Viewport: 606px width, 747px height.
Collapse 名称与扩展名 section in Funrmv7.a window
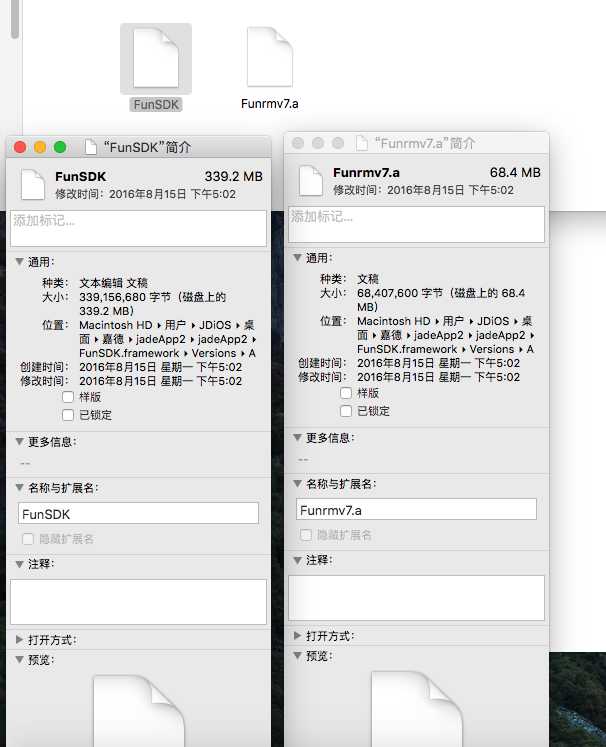pyautogui.click(x=297, y=484)
